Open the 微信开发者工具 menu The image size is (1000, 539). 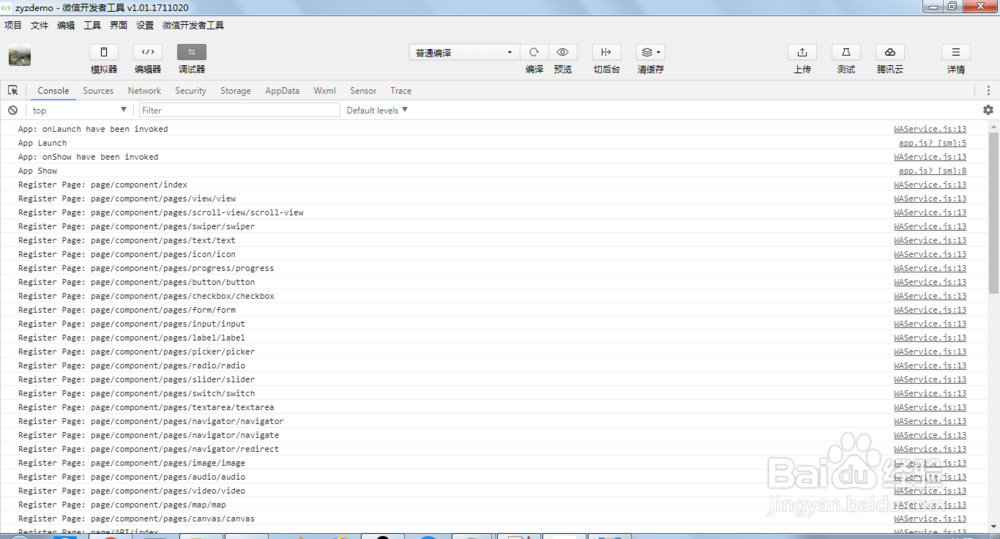pyautogui.click(x=193, y=26)
